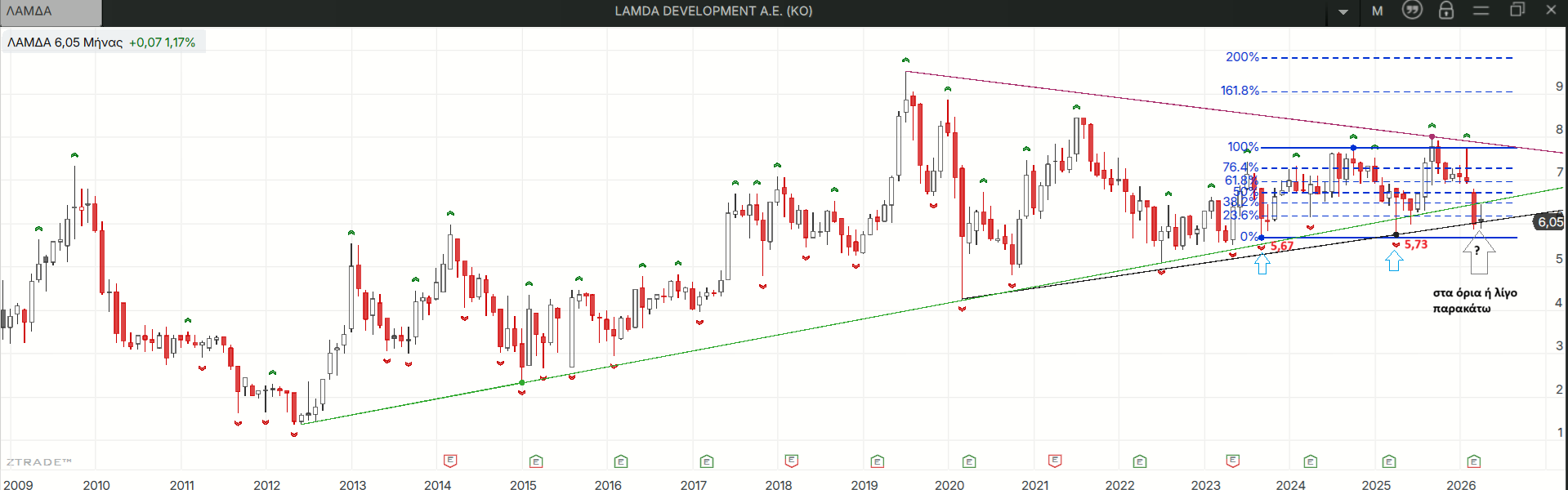1568x490 pixels.
Task: Select the ΛΑΜΔΑ symbol tab
Action: [51, 11]
